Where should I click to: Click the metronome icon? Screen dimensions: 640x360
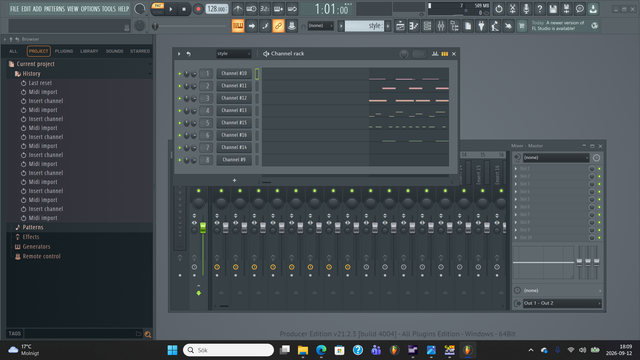pos(238,9)
